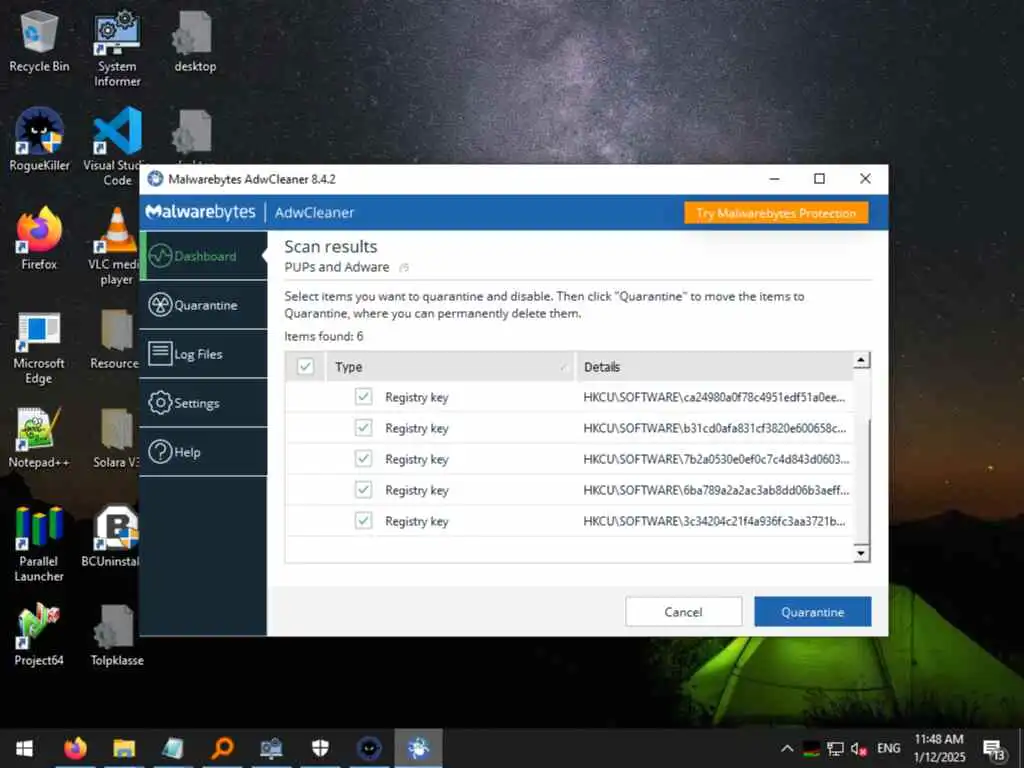Select the Solara V3 desktop icon
This screenshot has height=768, width=1024.
click(116, 438)
